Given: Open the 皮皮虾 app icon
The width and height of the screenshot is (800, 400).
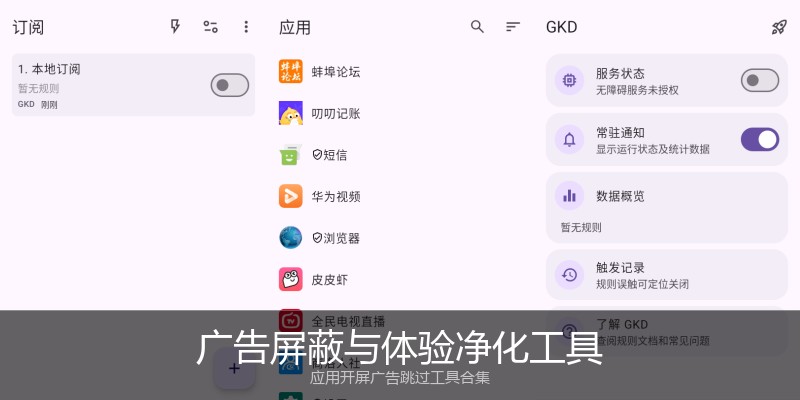Looking at the screenshot, I should [291, 279].
